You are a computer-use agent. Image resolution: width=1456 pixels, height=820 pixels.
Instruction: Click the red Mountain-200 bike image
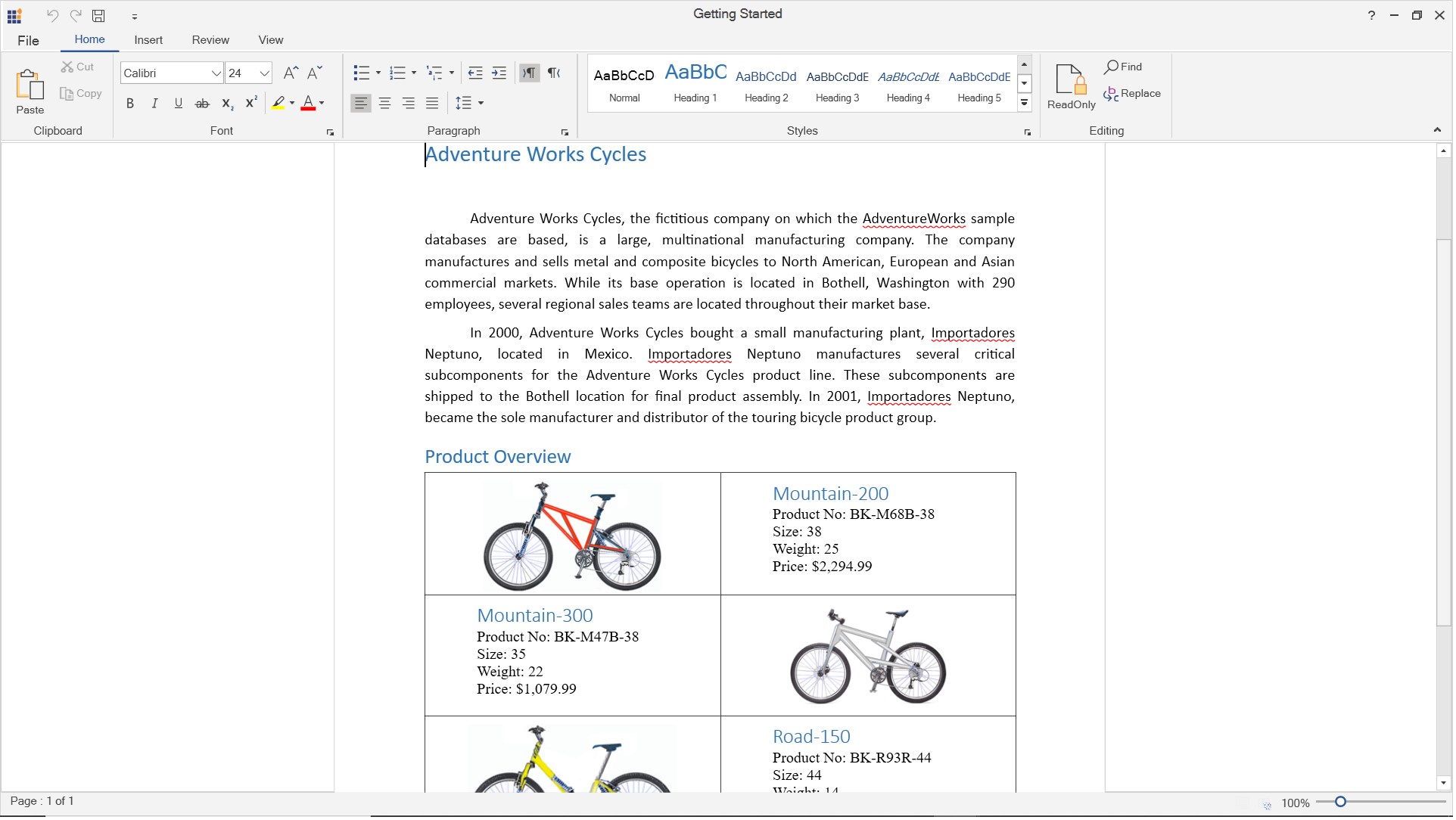(x=572, y=536)
